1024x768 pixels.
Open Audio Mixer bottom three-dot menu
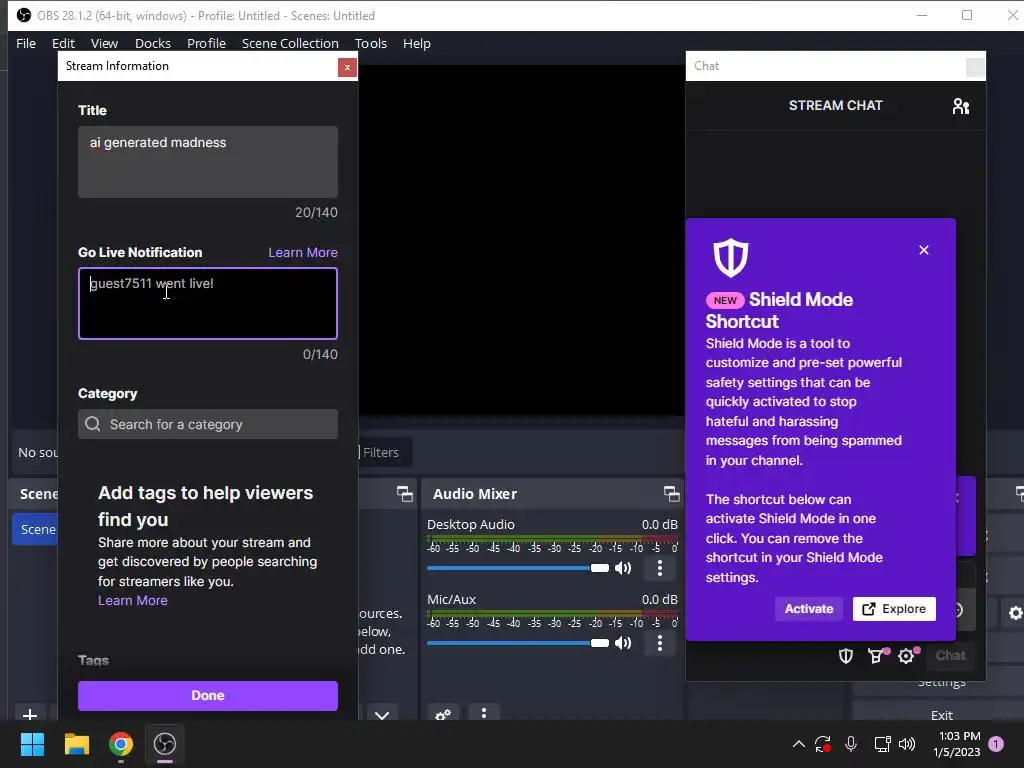[x=484, y=713]
